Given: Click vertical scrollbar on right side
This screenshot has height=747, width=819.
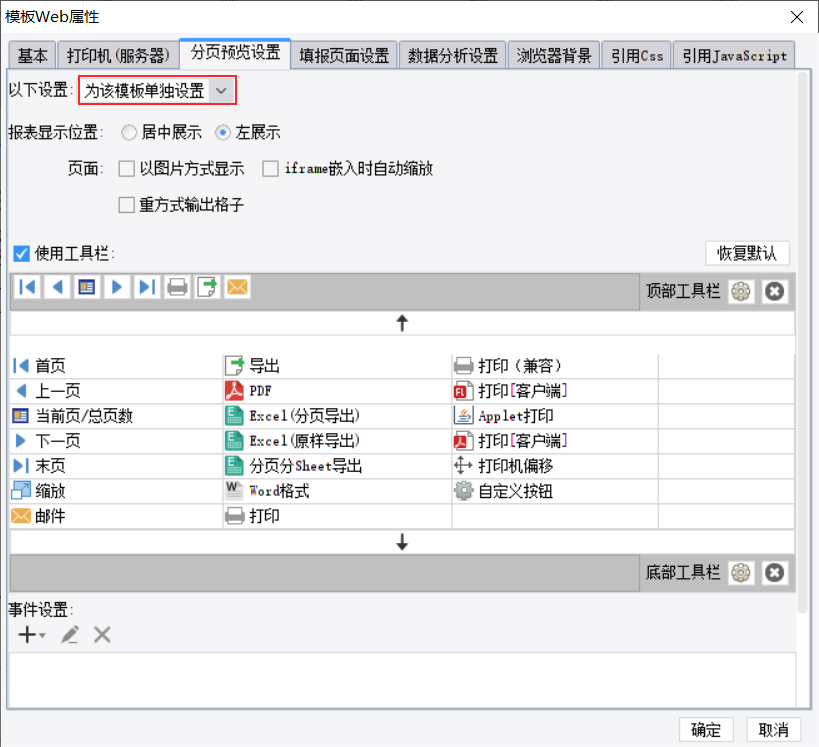Looking at the screenshot, I should [803, 342].
